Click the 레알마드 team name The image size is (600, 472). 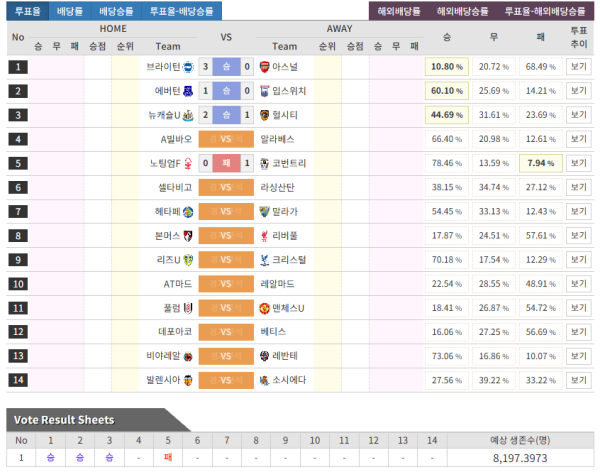pos(277,284)
